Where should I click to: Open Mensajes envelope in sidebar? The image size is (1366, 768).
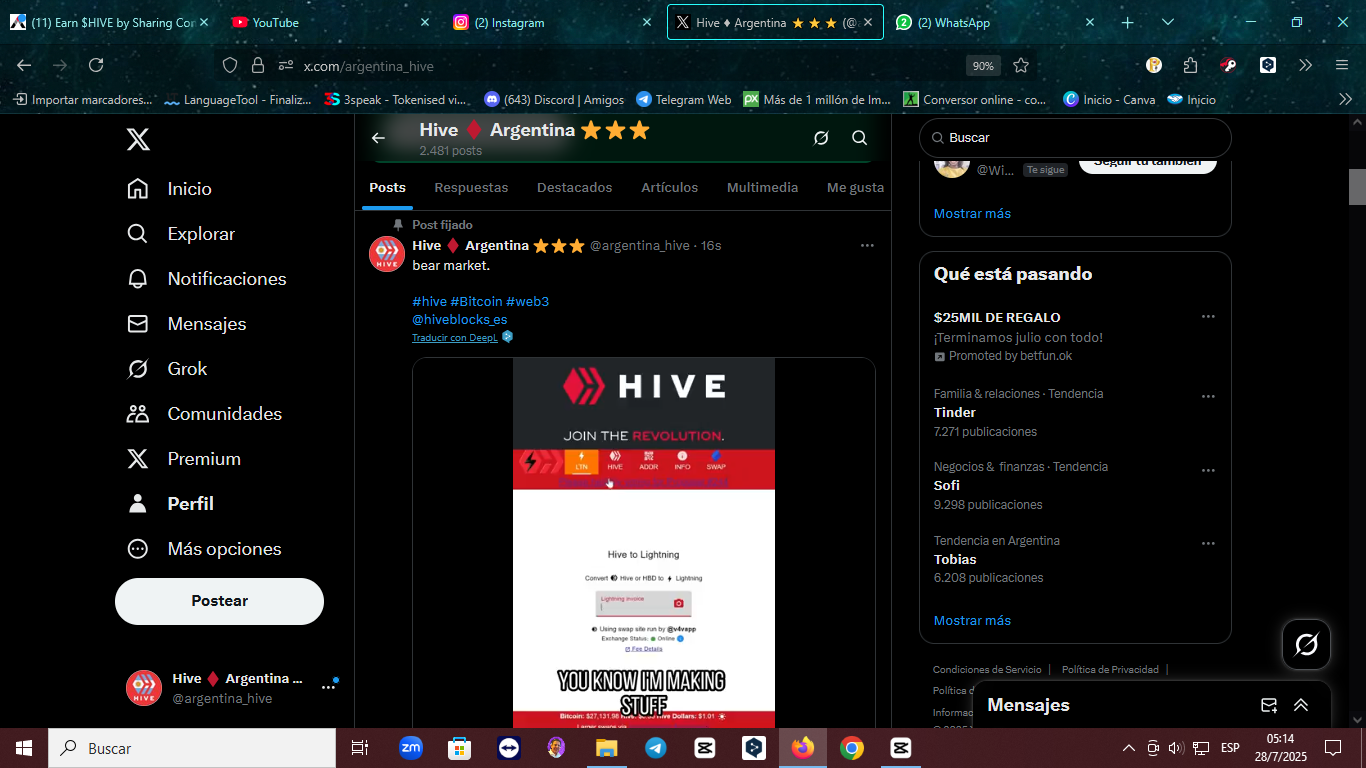click(186, 324)
